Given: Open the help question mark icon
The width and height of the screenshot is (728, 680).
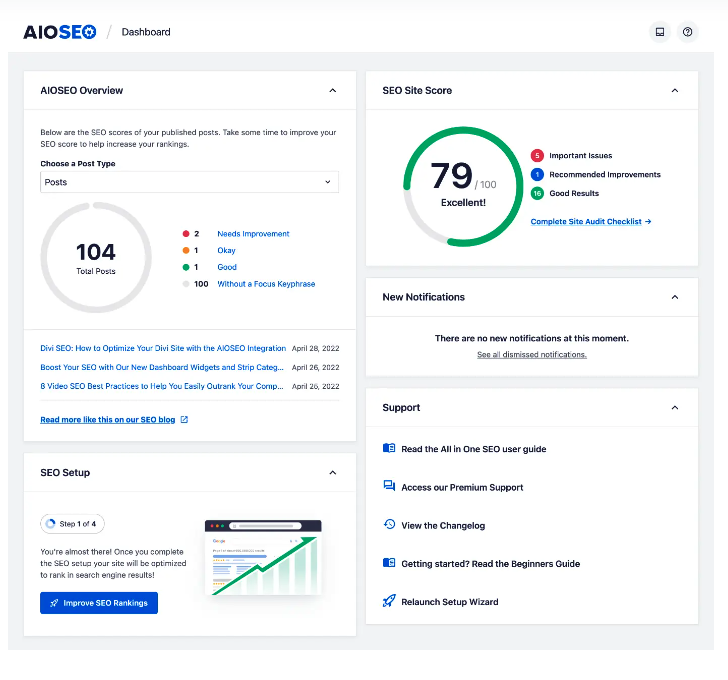Looking at the screenshot, I should 687,32.
